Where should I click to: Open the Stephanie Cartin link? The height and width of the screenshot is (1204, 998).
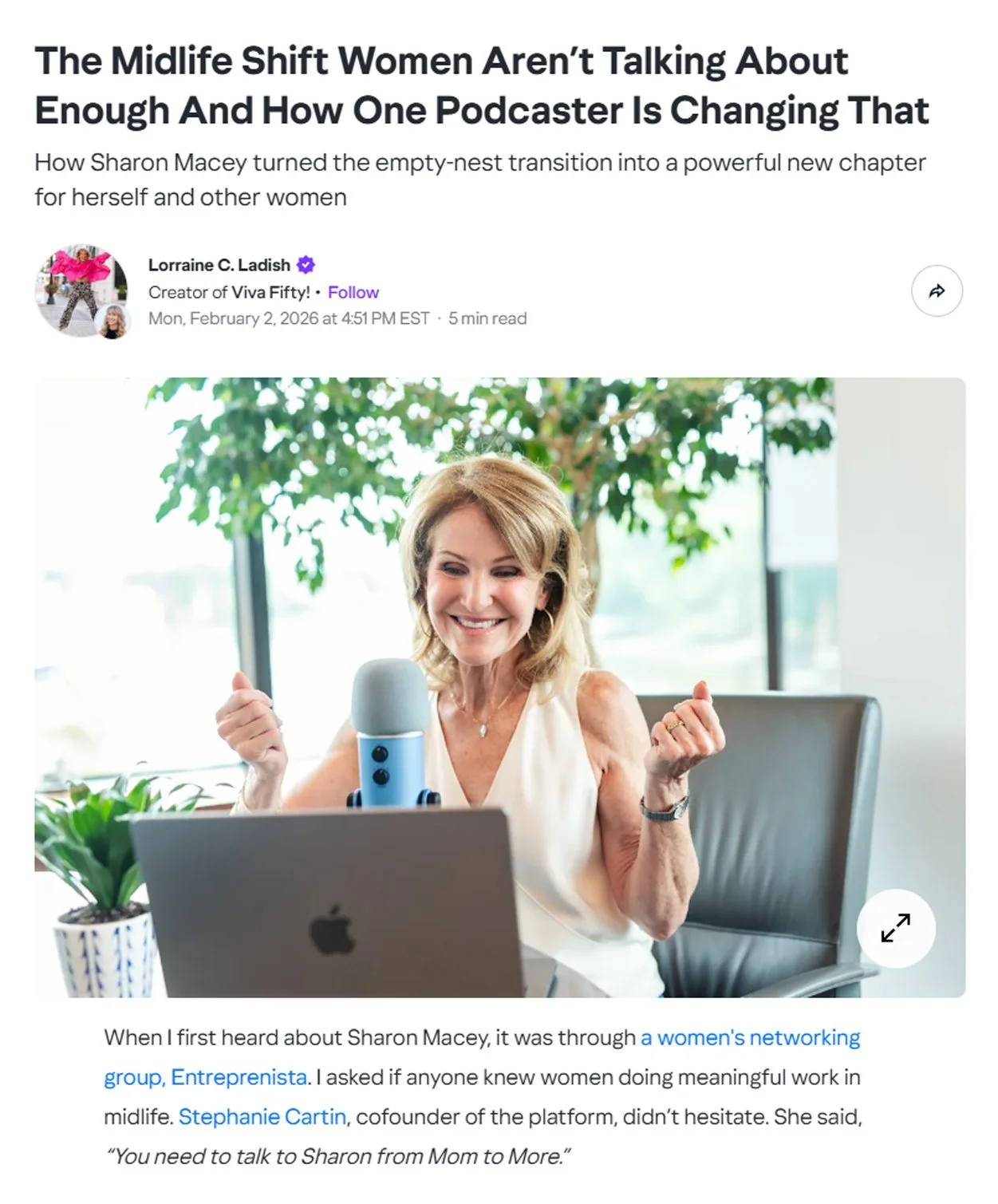click(262, 1116)
